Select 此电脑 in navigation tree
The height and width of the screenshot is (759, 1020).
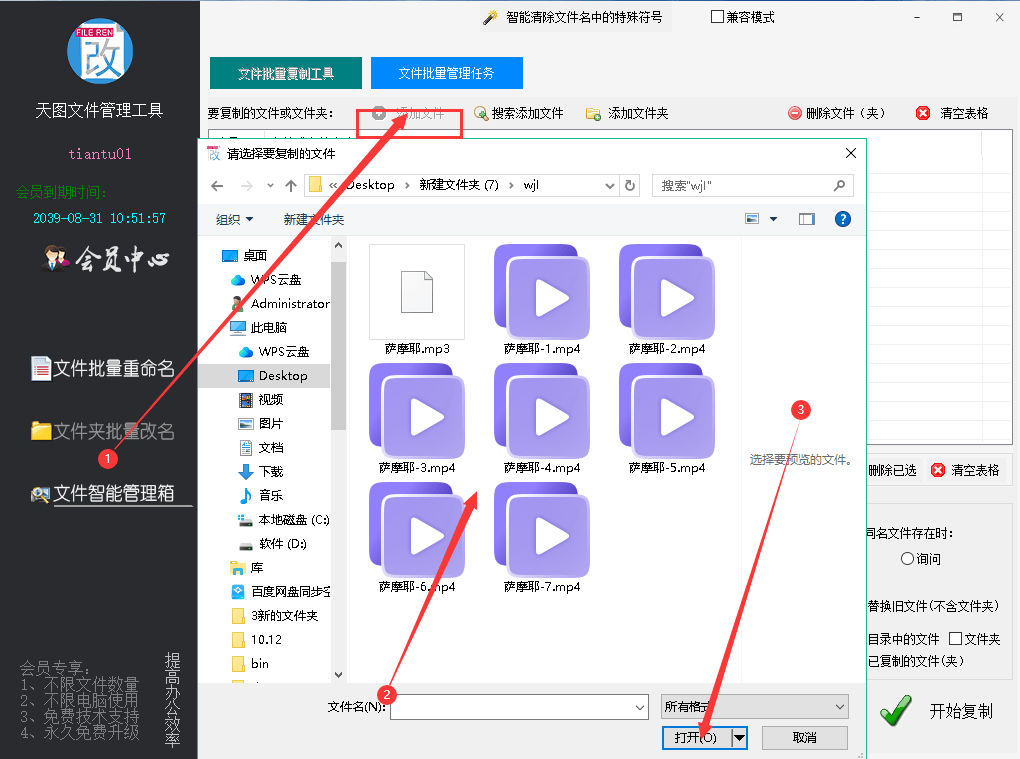point(258,328)
